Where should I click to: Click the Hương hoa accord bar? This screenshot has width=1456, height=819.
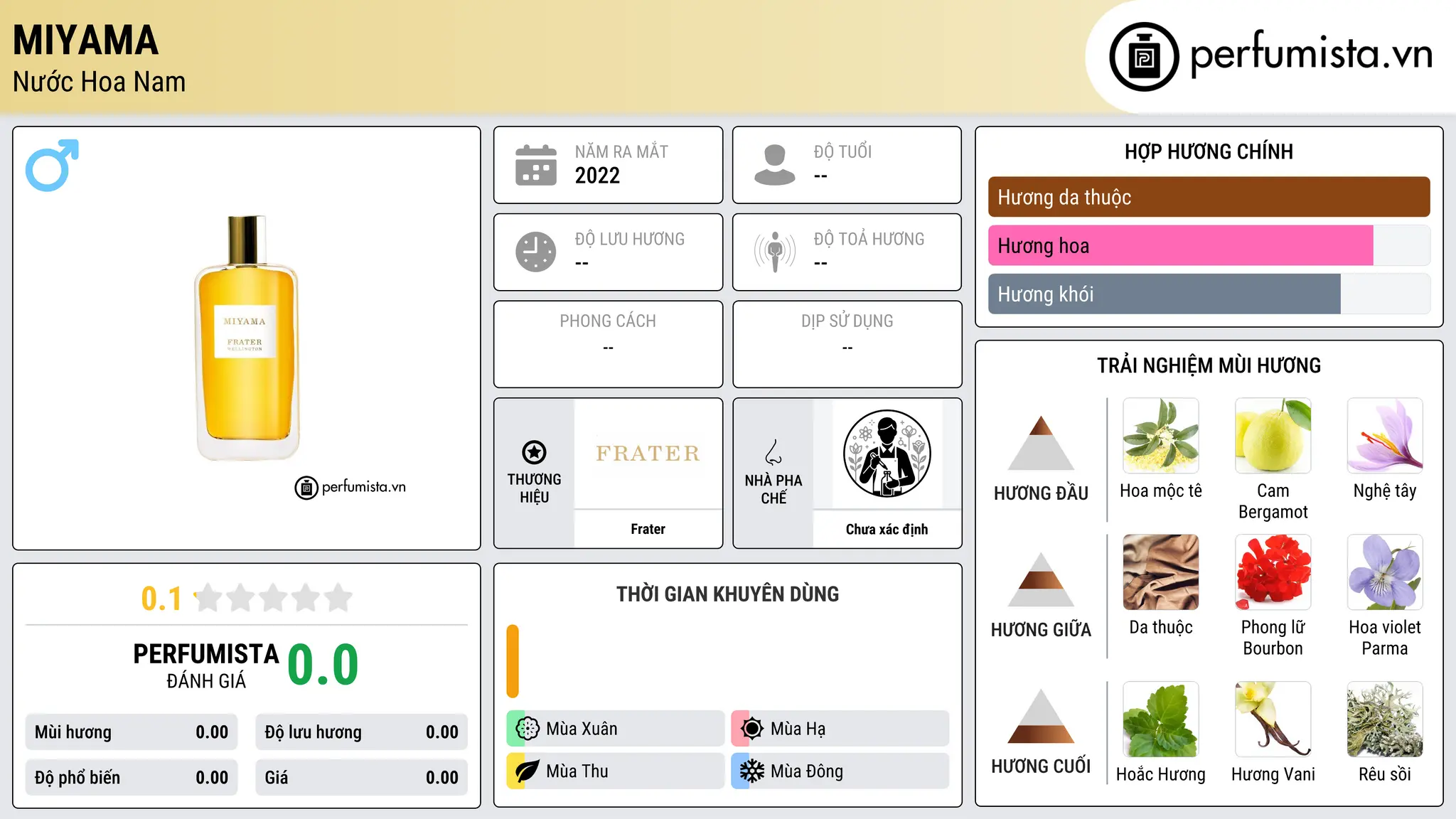pos(1209,245)
